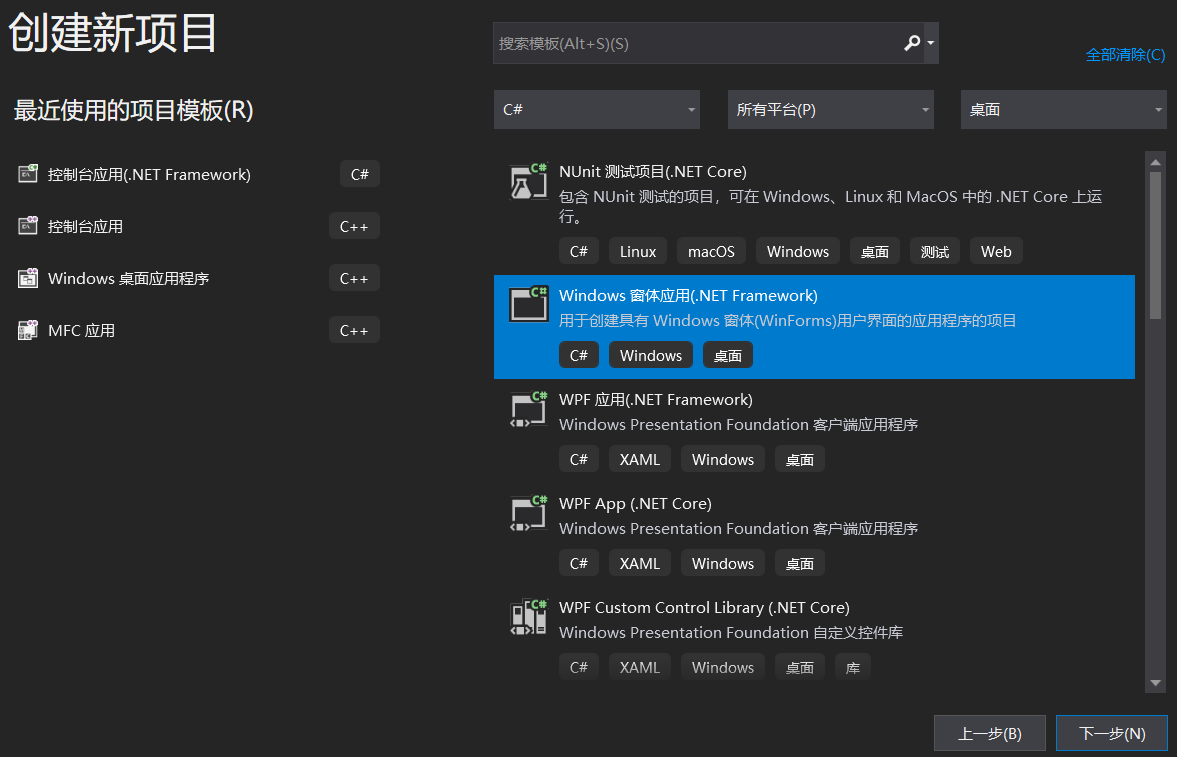Click the 下一步(N) next button

coord(1112,733)
